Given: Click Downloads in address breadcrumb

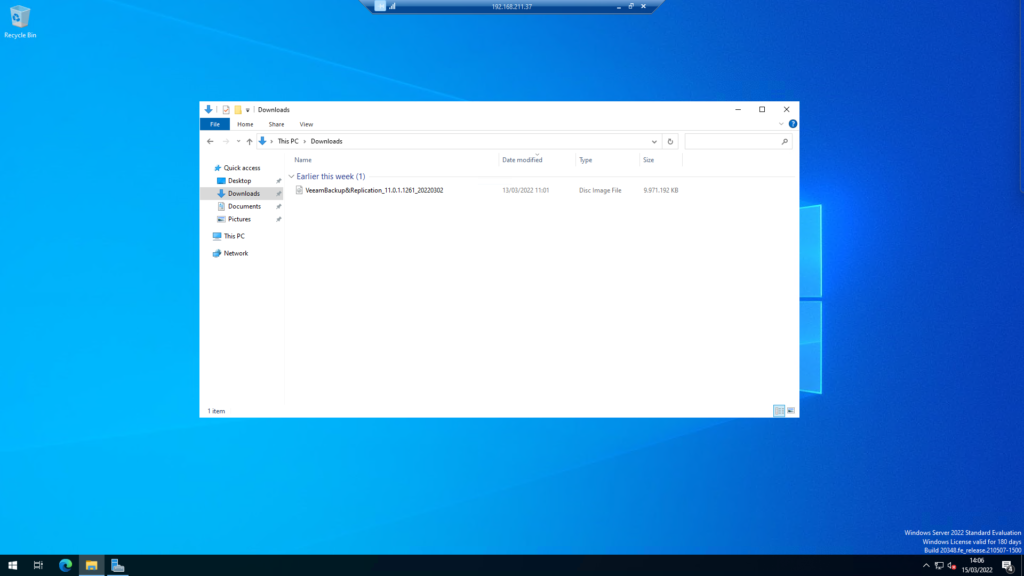Looking at the screenshot, I should pyautogui.click(x=326, y=141).
